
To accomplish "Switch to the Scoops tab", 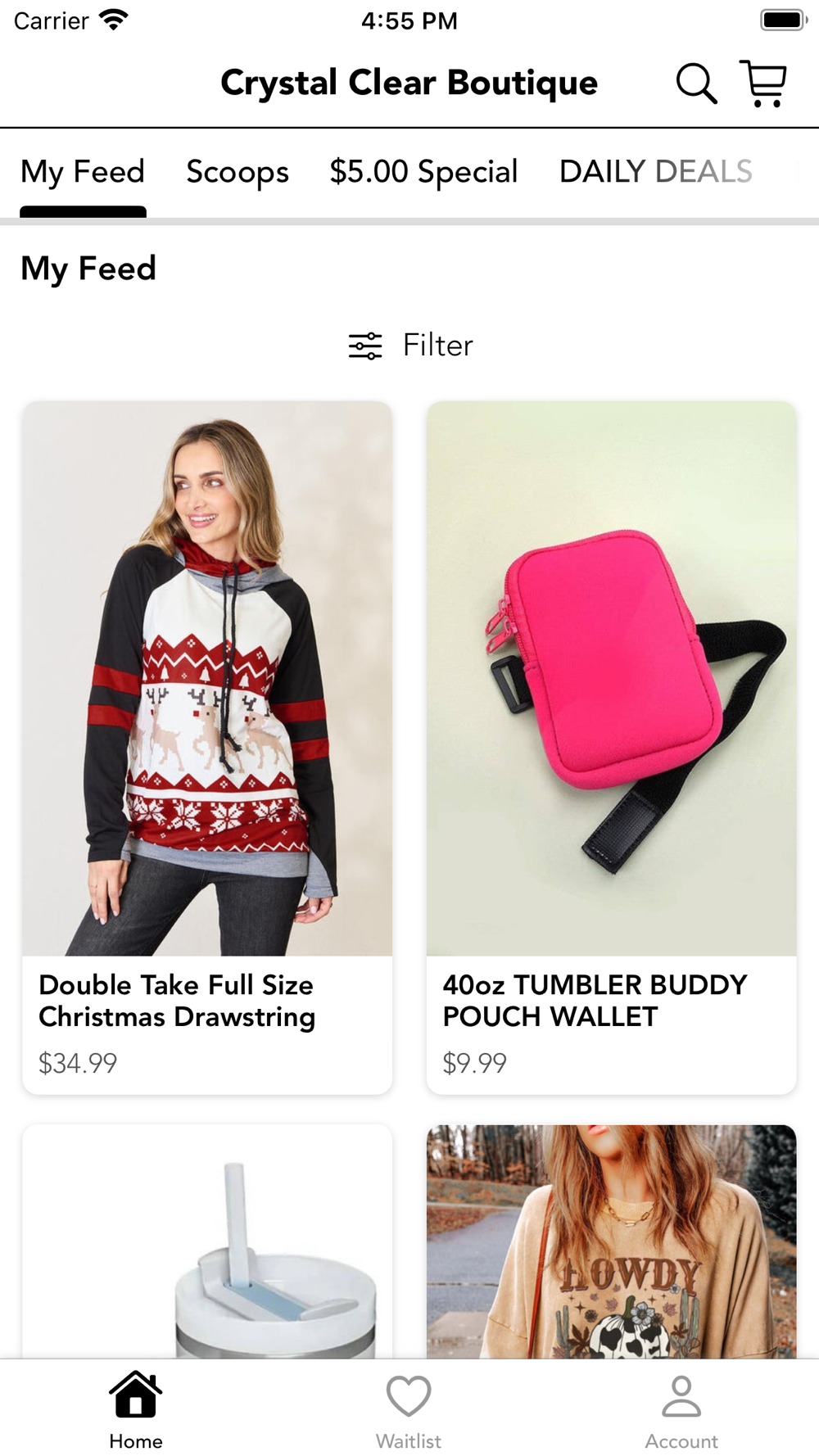I will coord(238,172).
